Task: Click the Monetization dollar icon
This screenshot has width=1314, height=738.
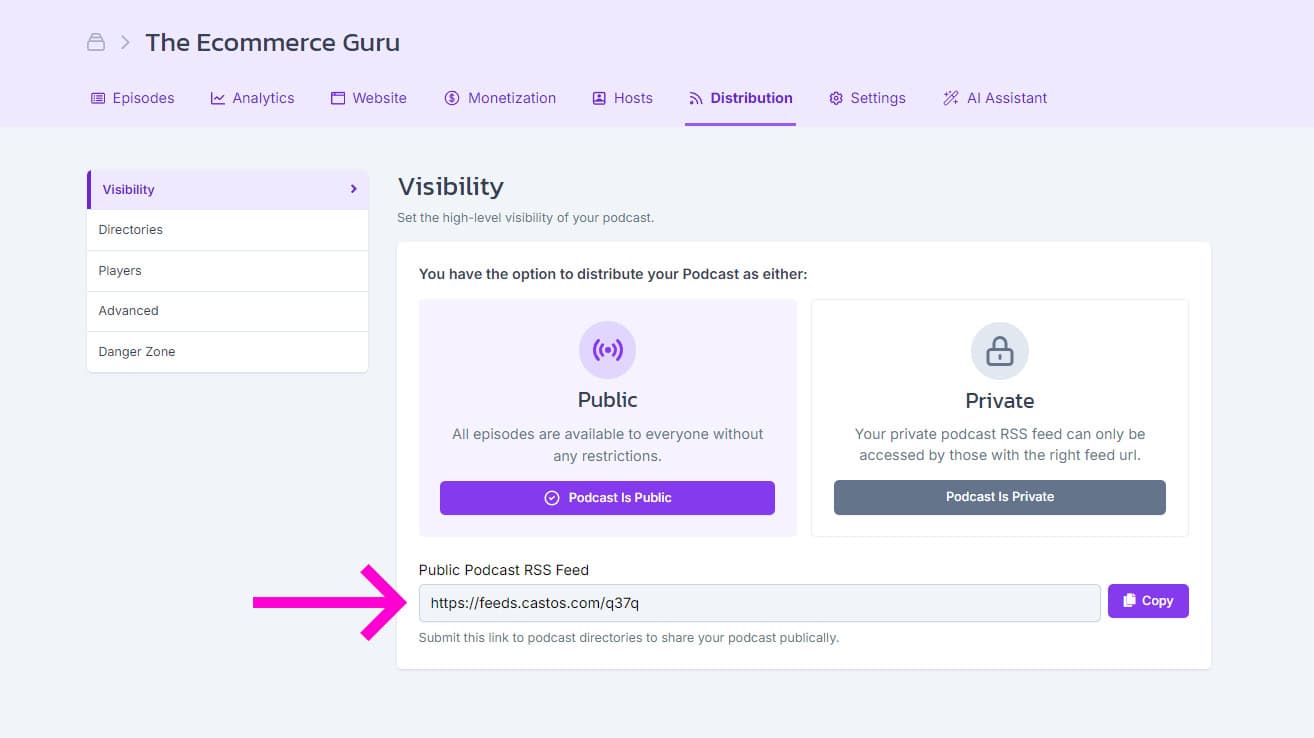Action: [452, 98]
